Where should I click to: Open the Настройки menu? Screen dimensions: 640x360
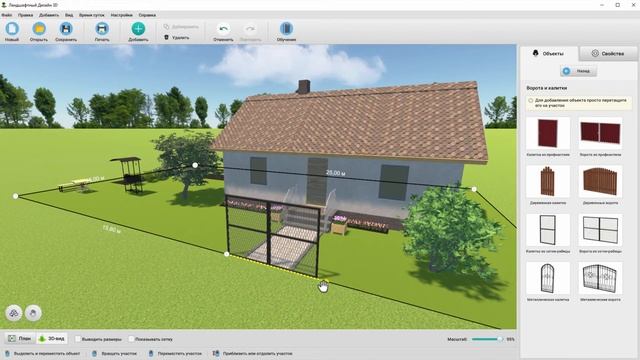(121, 15)
